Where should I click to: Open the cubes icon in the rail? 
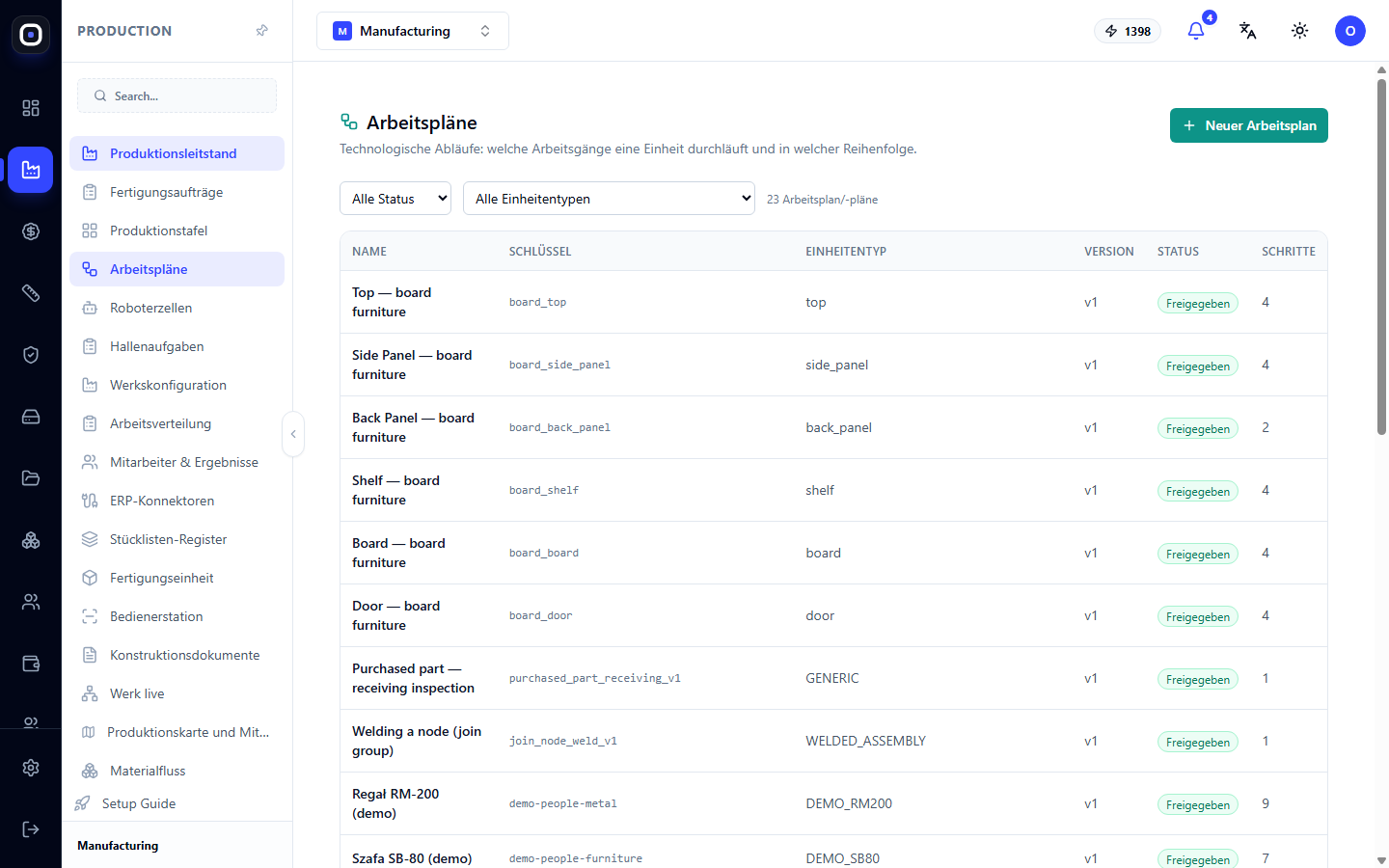pos(31,540)
